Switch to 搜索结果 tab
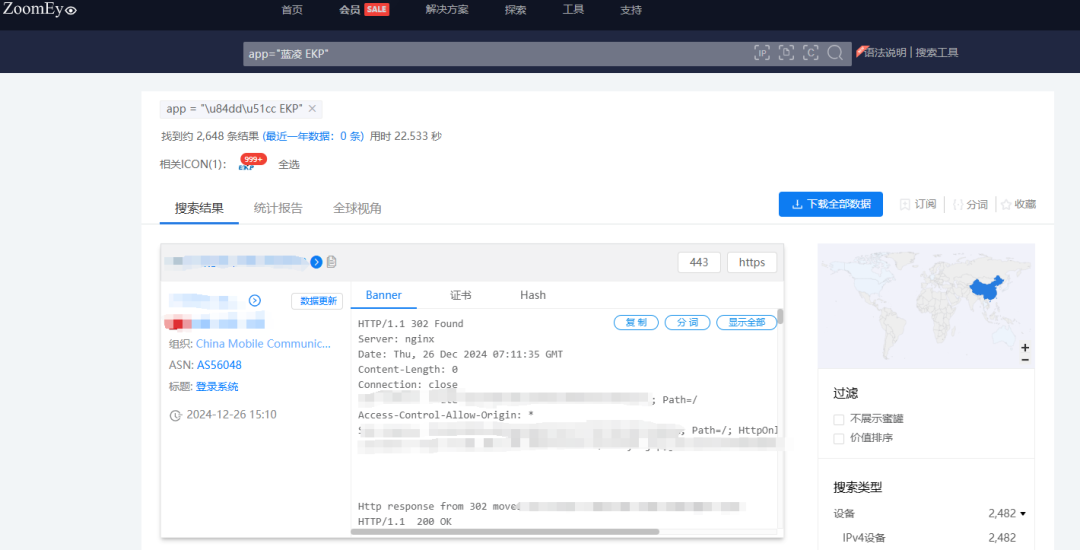Viewport: 1080px width, 550px height. click(x=199, y=208)
